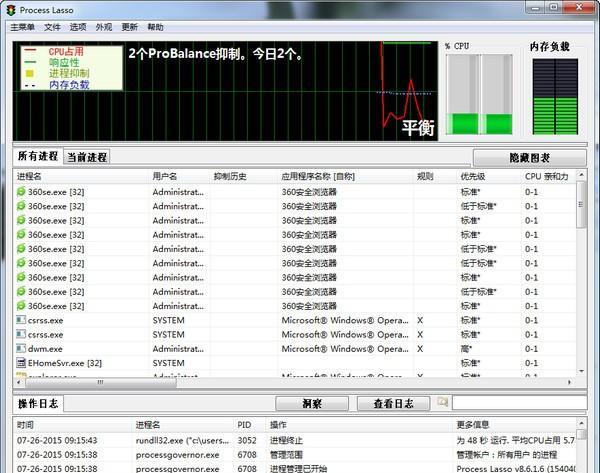Sort by the 优先级 column header
600x473 pixels.
click(473, 176)
